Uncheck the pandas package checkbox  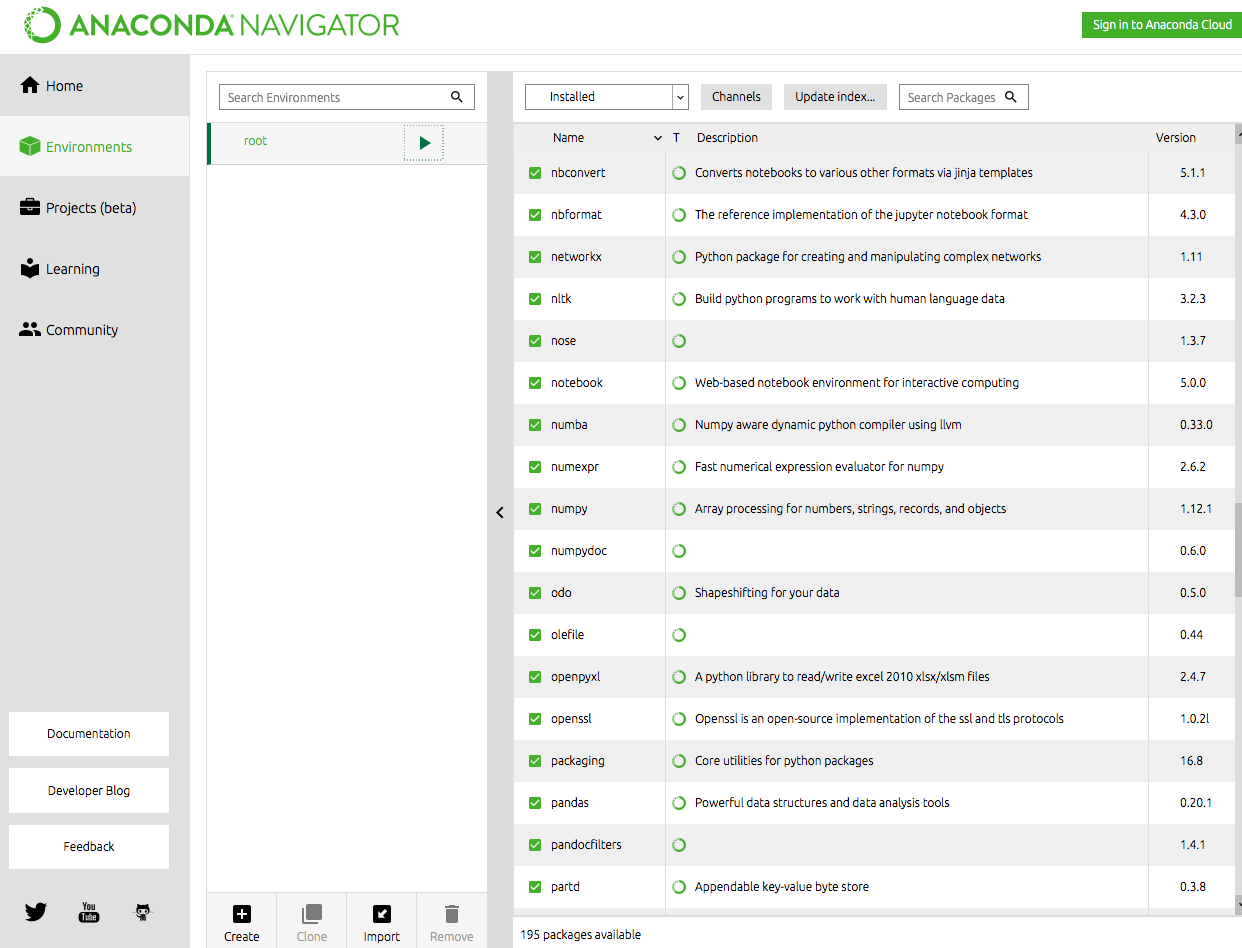click(535, 803)
